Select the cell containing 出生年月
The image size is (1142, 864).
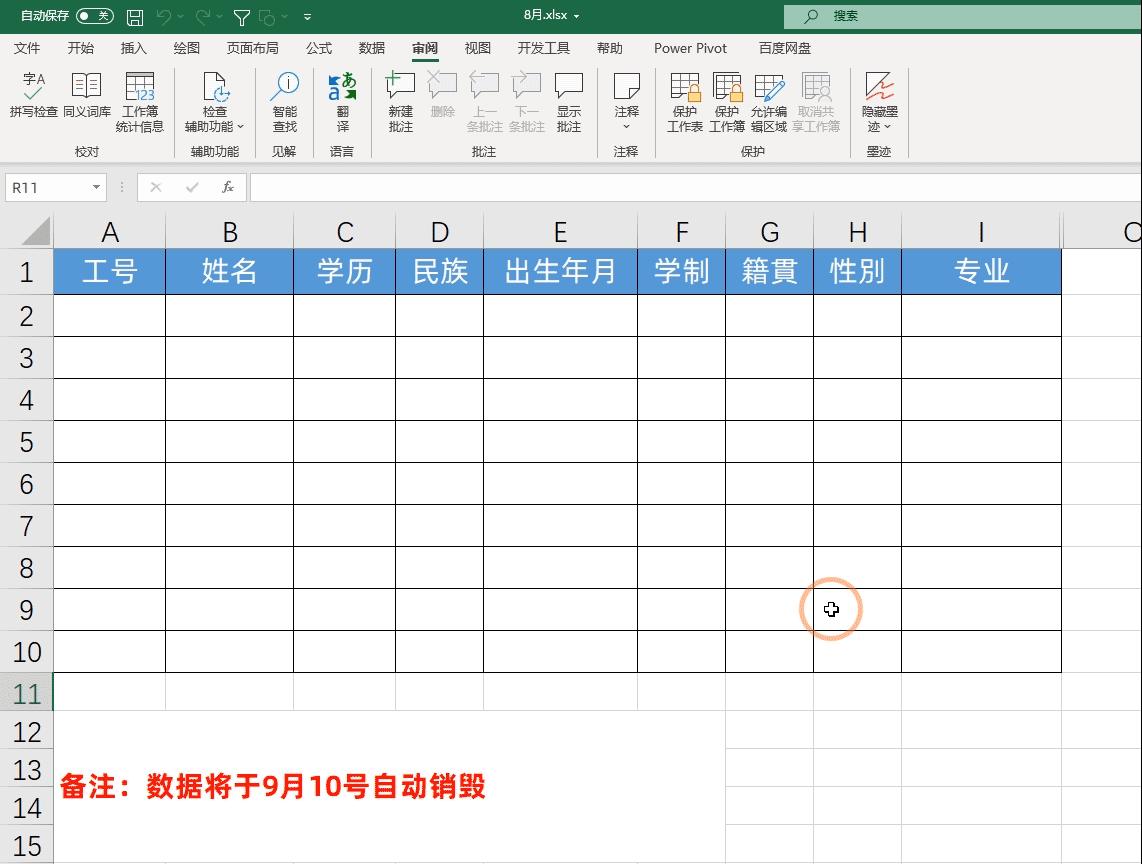tap(560, 271)
